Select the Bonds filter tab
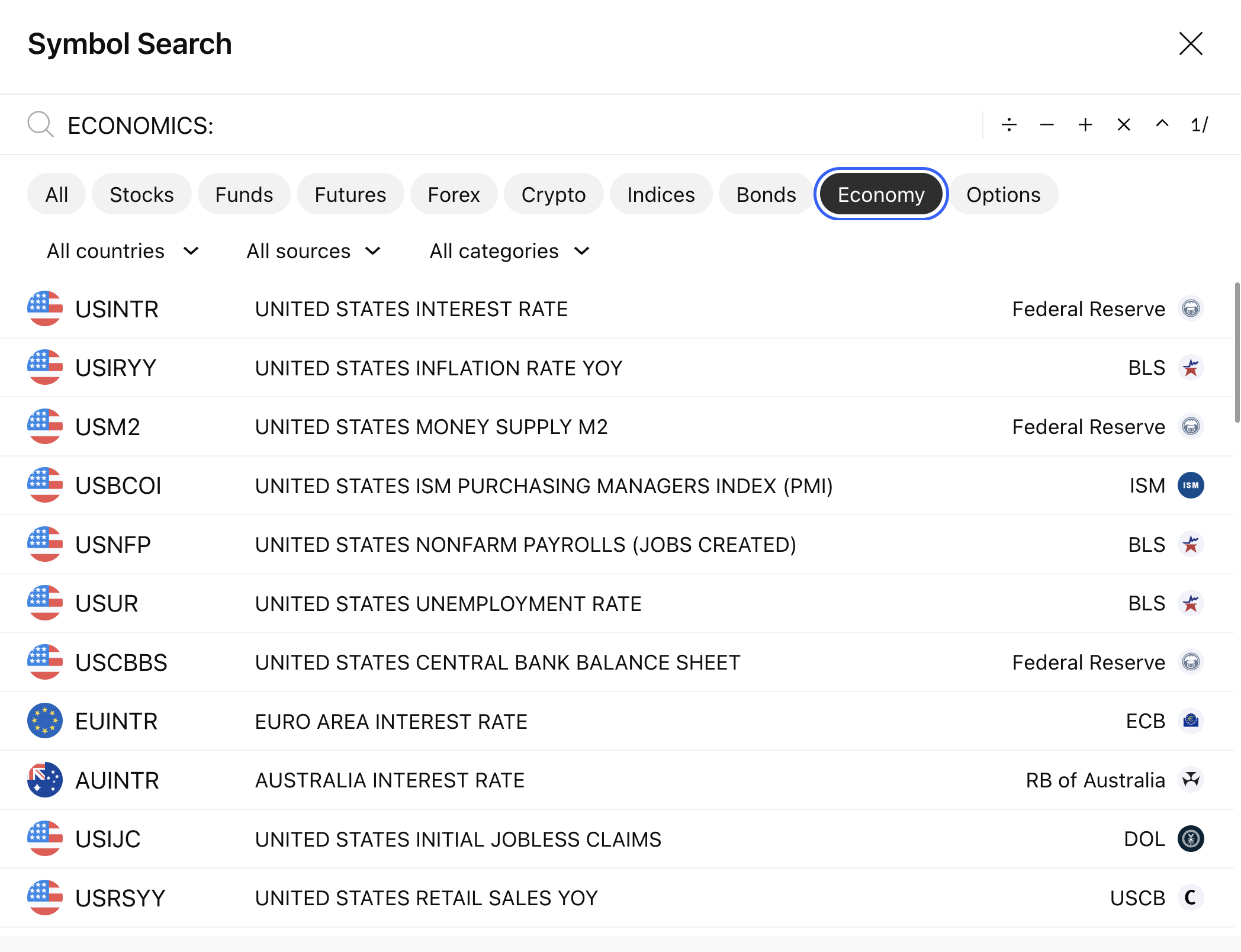 (766, 194)
